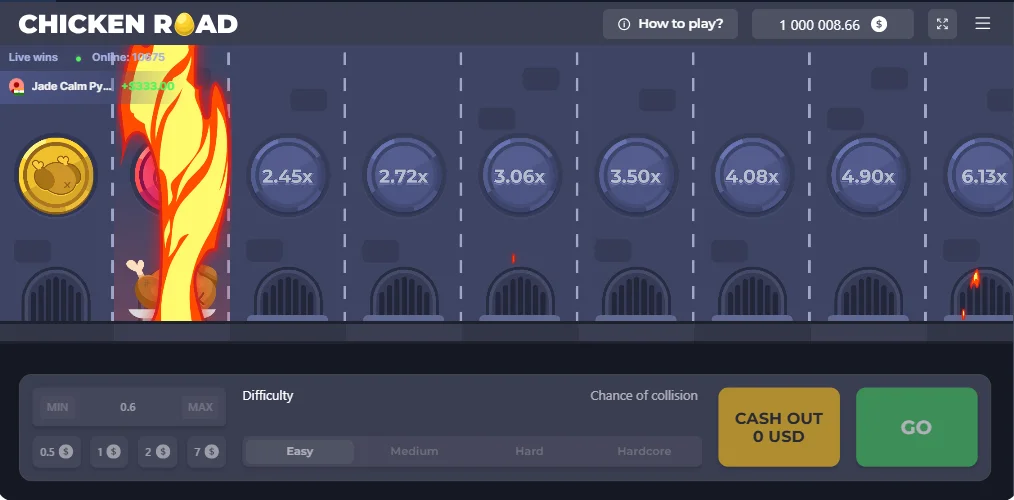Open the hamburger menu

click(982, 24)
